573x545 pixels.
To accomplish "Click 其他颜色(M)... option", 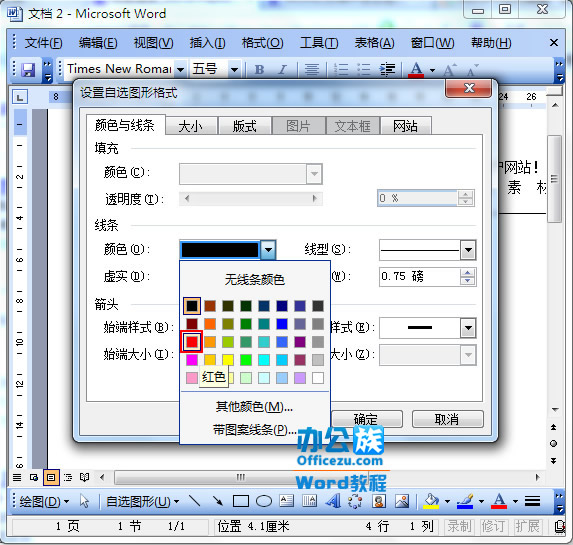I will (254, 406).
